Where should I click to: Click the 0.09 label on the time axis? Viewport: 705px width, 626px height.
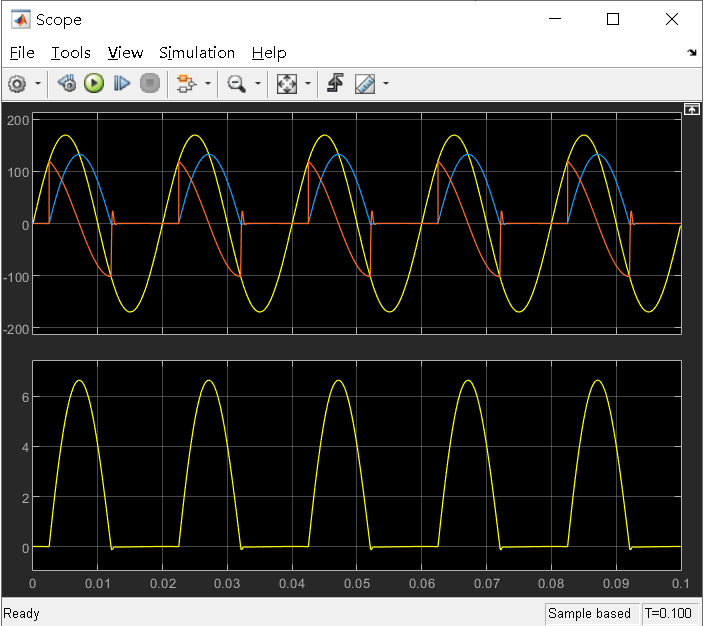point(616,584)
